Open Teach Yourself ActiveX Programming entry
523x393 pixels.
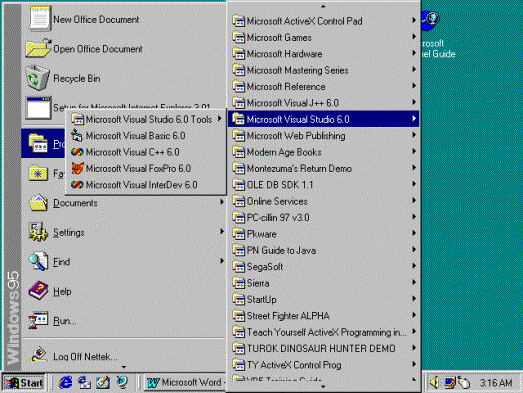coord(323,332)
